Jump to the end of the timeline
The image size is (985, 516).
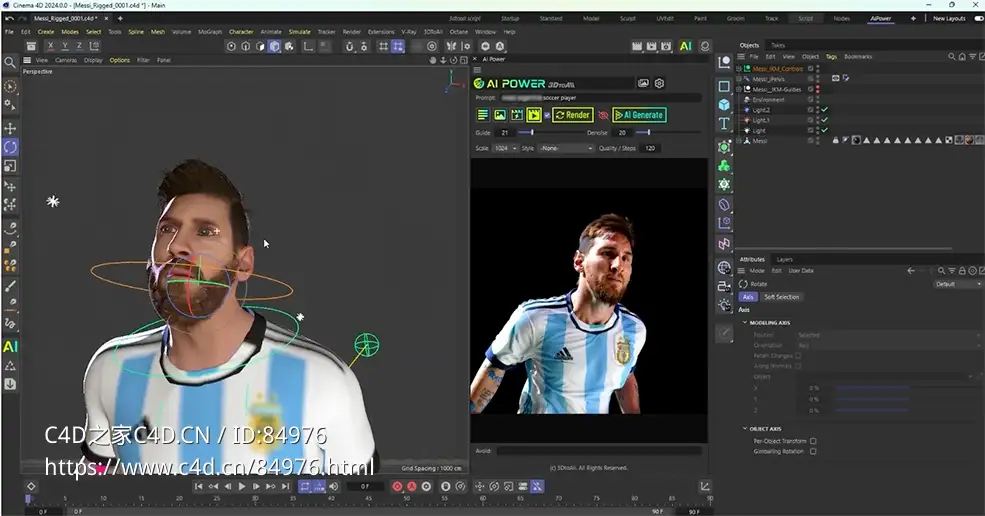(286, 486)
